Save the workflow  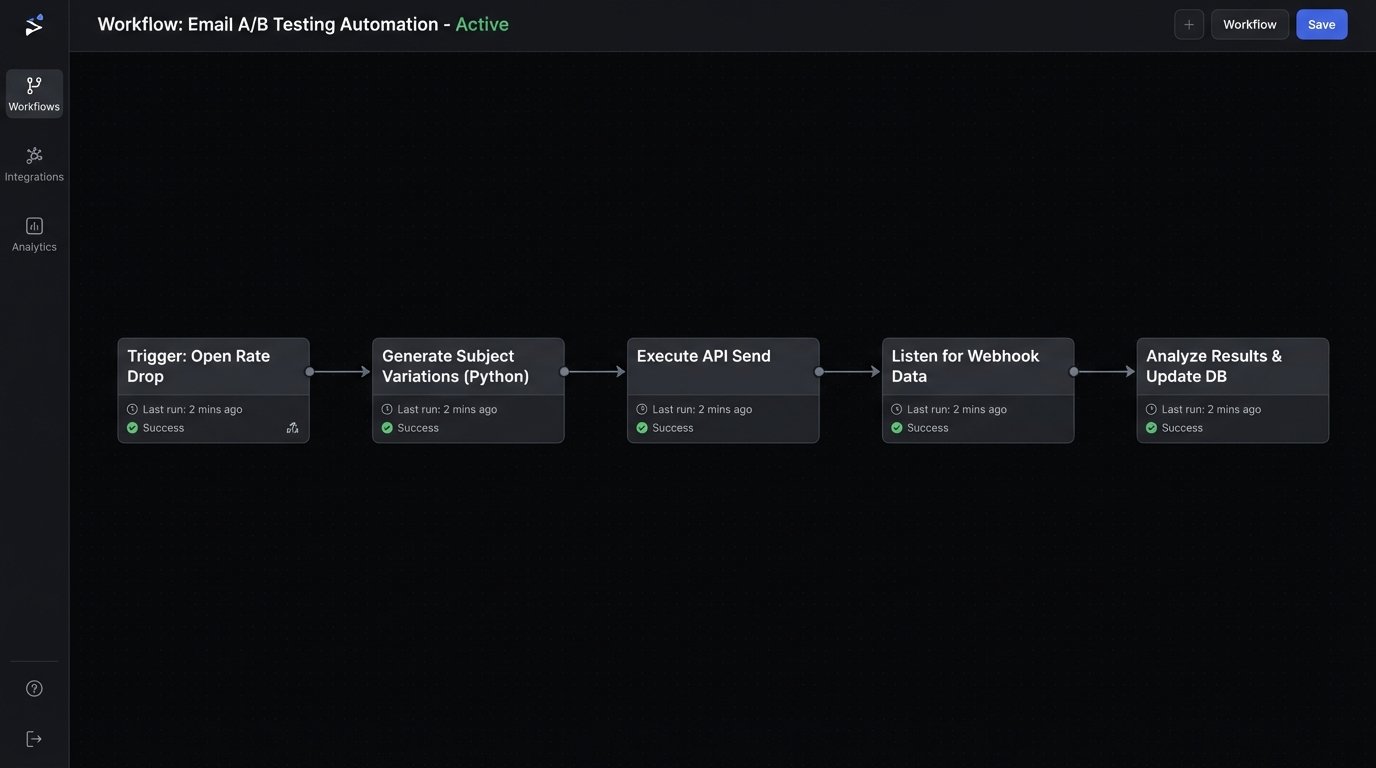tap(1321, 25)
